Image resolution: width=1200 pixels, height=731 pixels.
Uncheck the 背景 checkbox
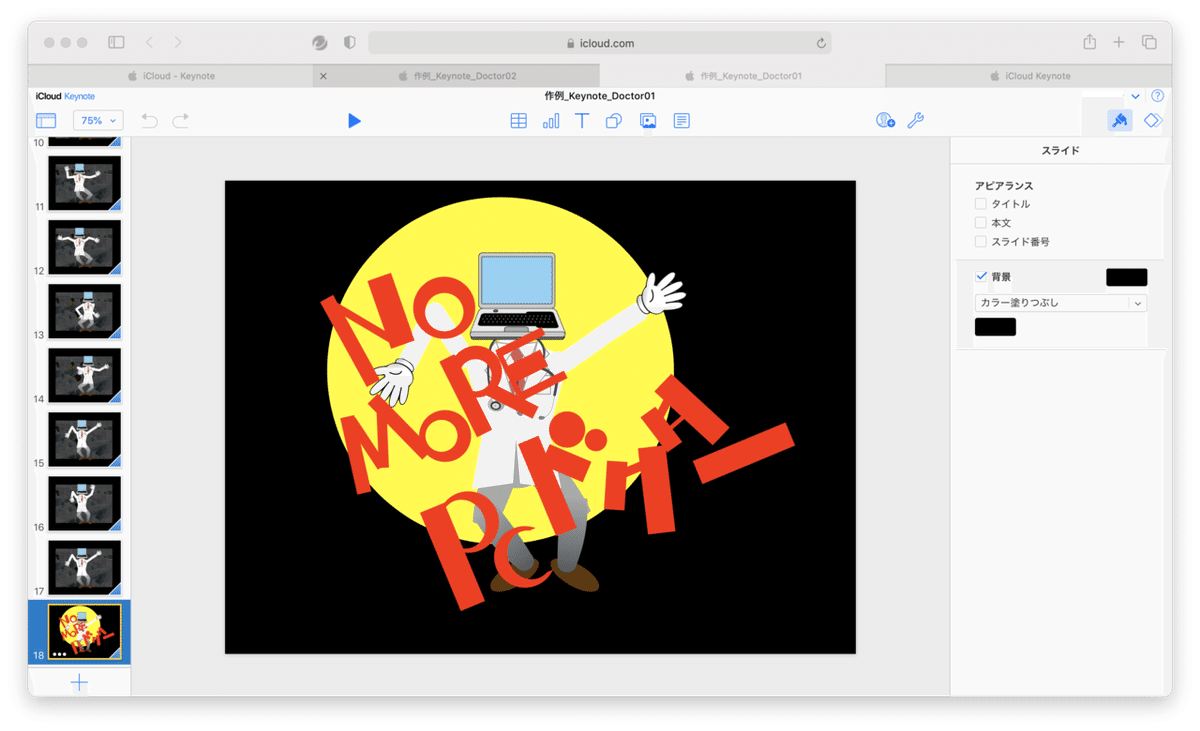click(x=981, y=276)
